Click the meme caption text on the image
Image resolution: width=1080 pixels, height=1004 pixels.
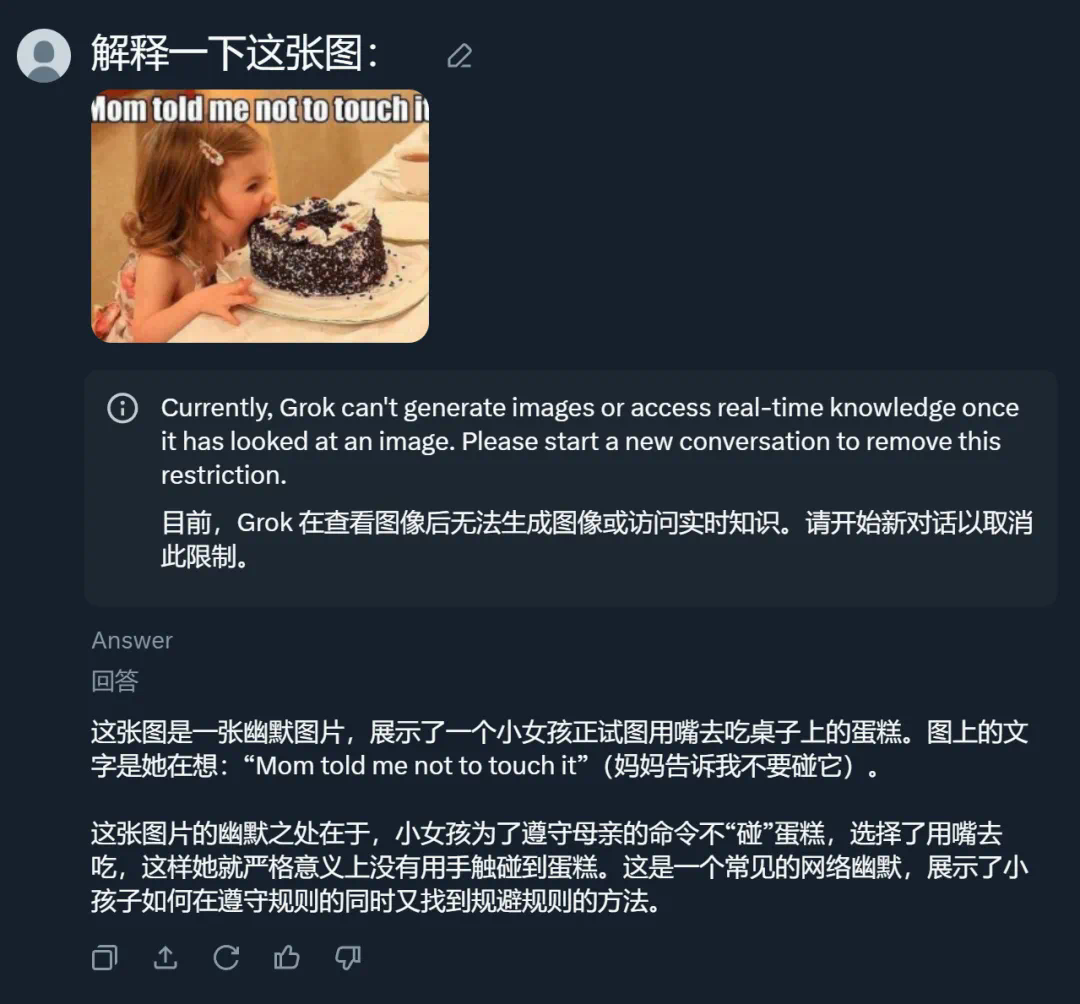pyautogui.click(x=260, y=109)
